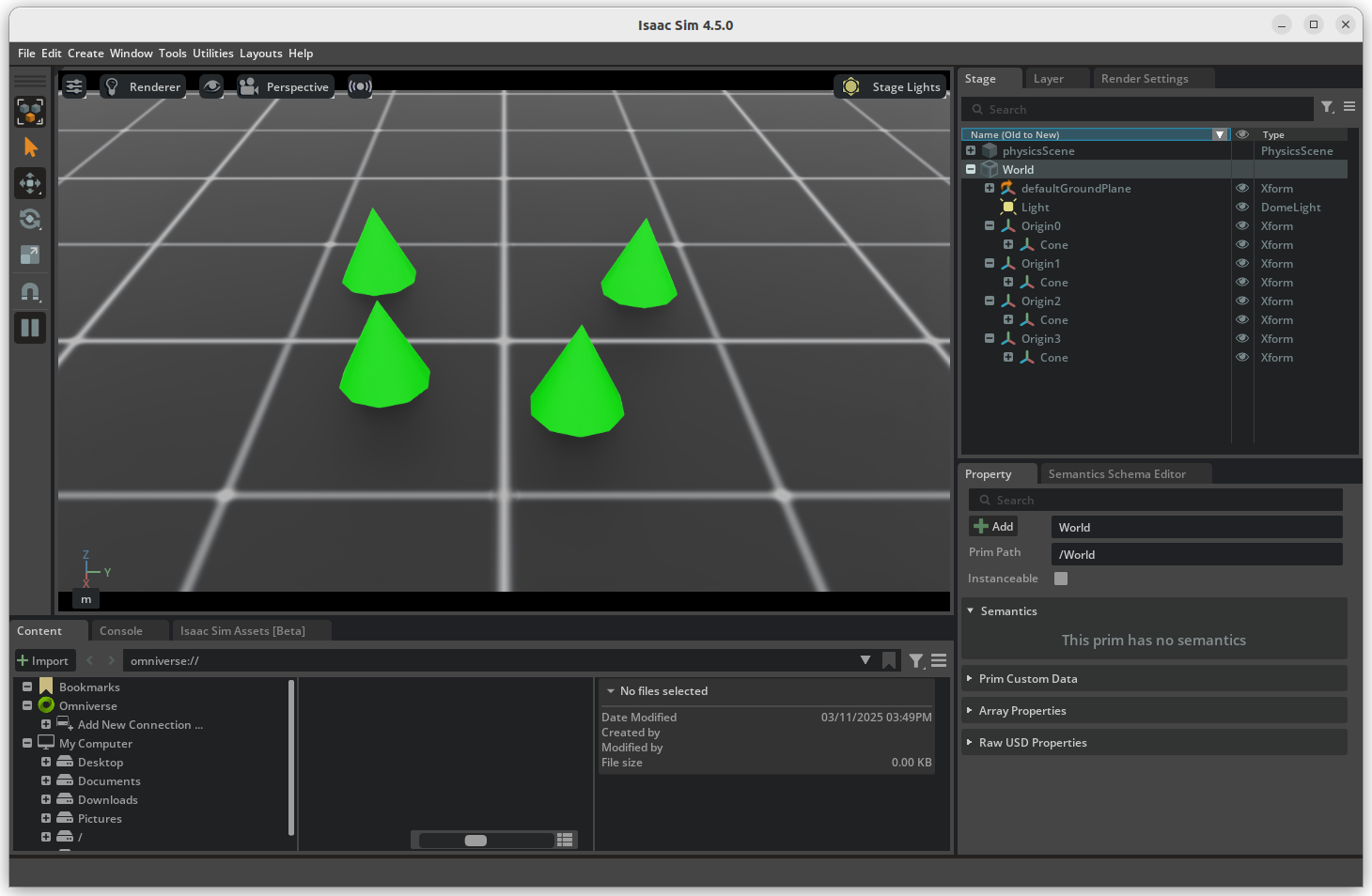Choose the Rotate gizmo tool
The height and width of the screenshot is (896, 1372).
pos(30,219)
